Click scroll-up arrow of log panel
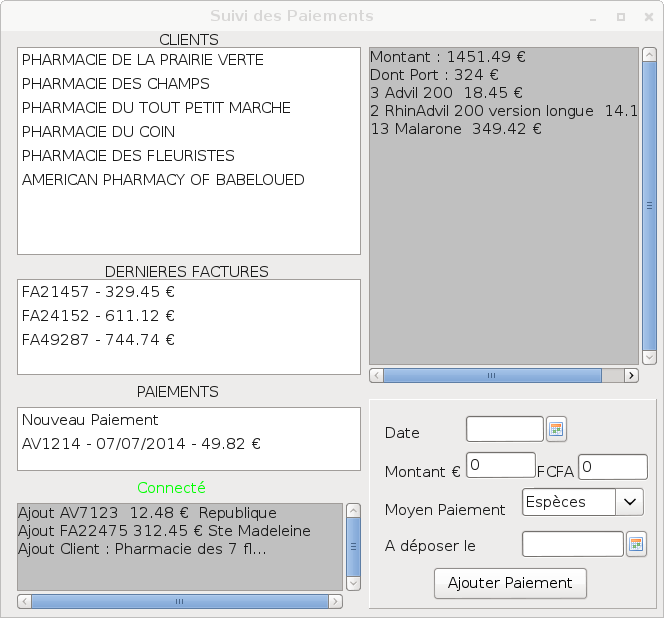This screenshot has width=664, height=618. [x=353, y=511]
